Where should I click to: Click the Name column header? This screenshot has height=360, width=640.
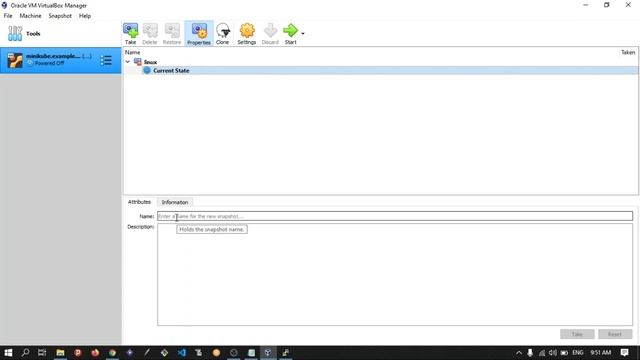132,52
